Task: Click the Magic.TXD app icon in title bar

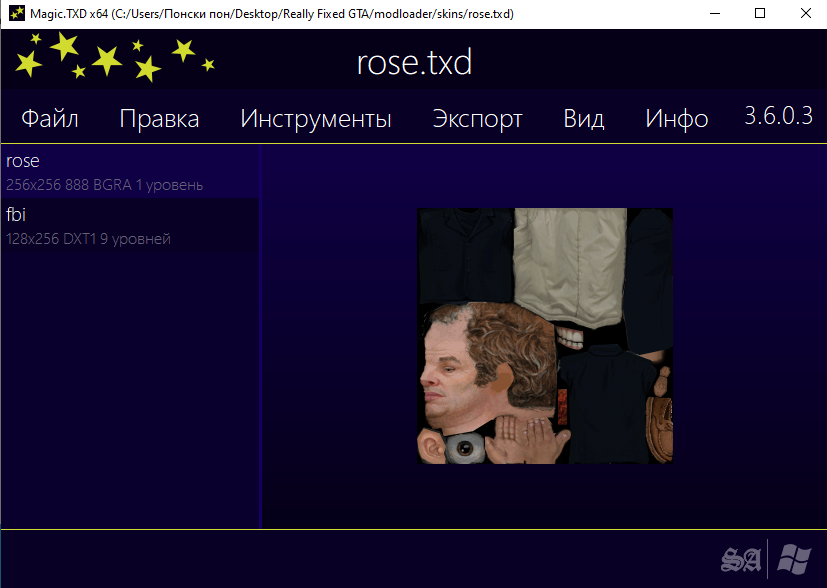Action: (16, 14)
